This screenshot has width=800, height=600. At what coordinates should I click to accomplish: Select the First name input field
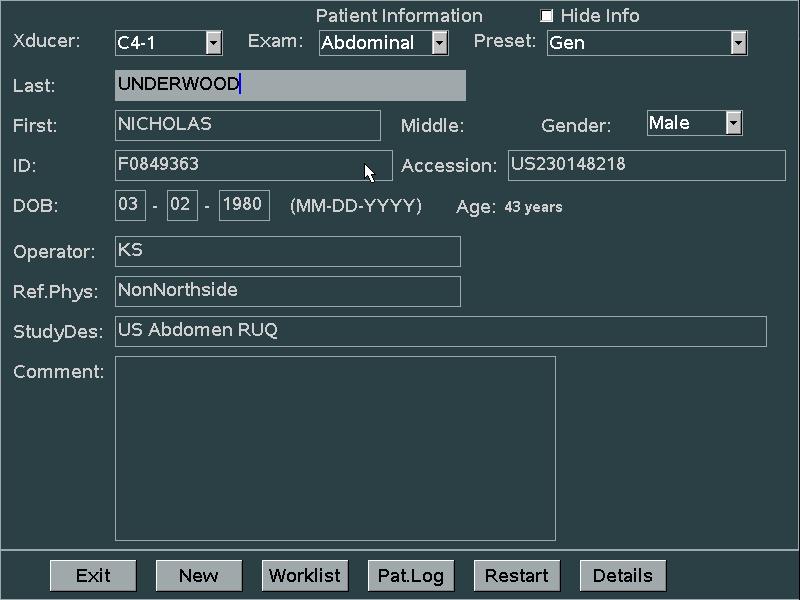(248, 125)
